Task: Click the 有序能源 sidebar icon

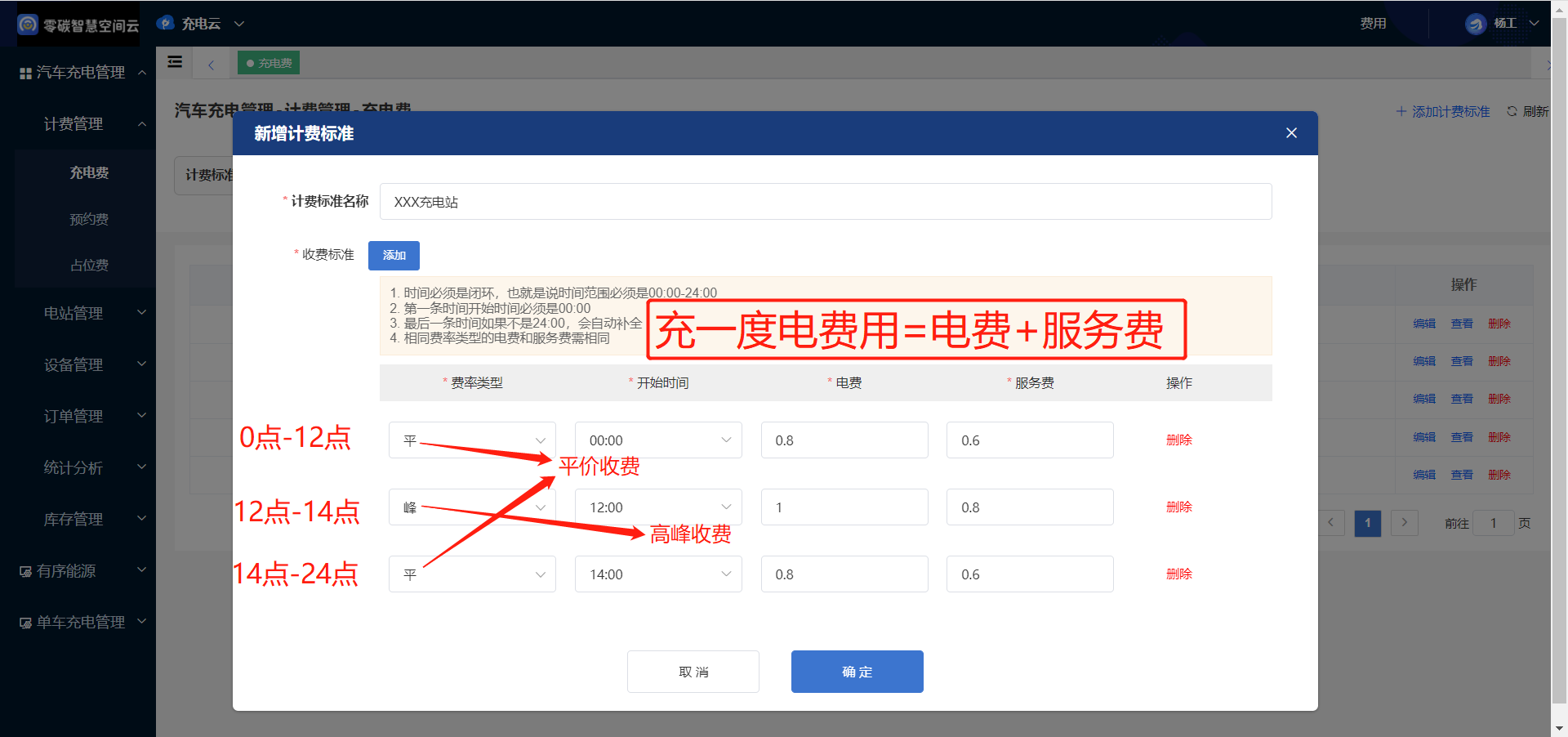Action: pos(25,571)
